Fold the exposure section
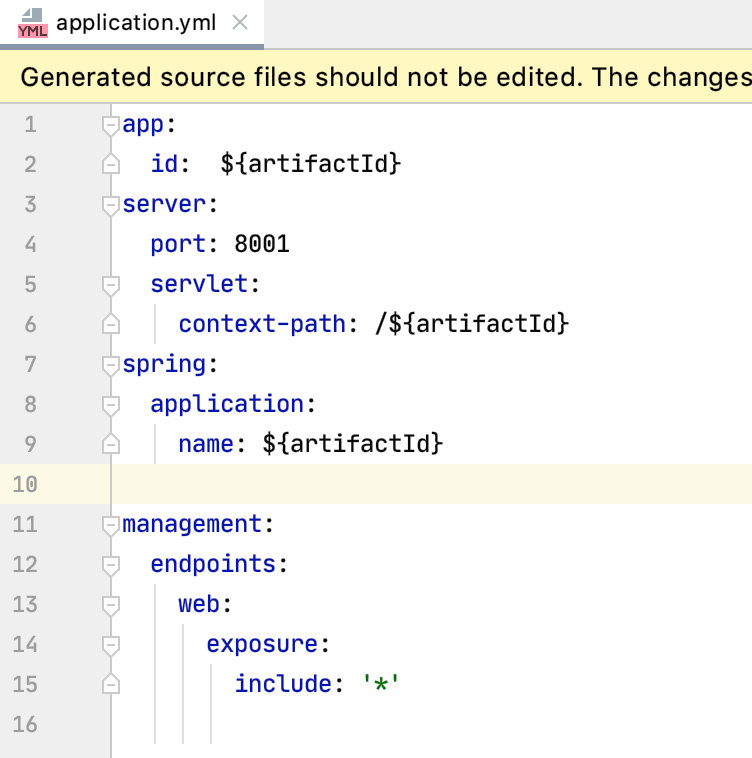This screenshot has height=758, width=752. [x=111, y=645]
